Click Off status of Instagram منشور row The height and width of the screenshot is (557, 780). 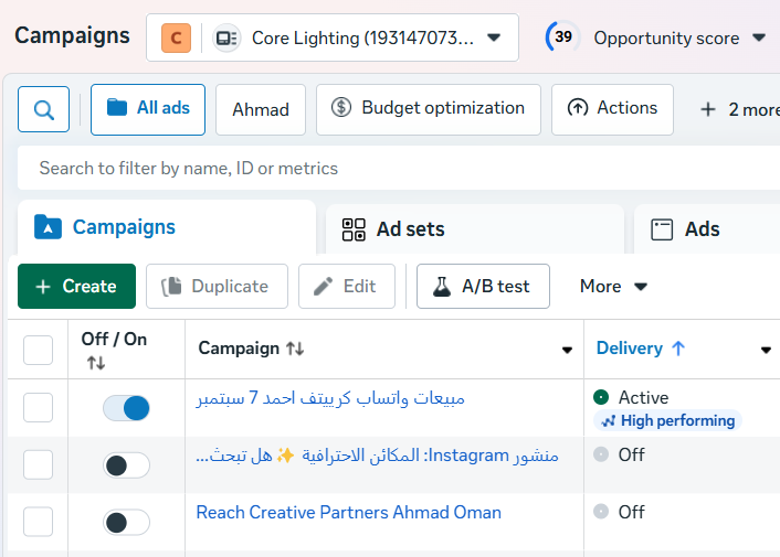[x=619, y=455]
